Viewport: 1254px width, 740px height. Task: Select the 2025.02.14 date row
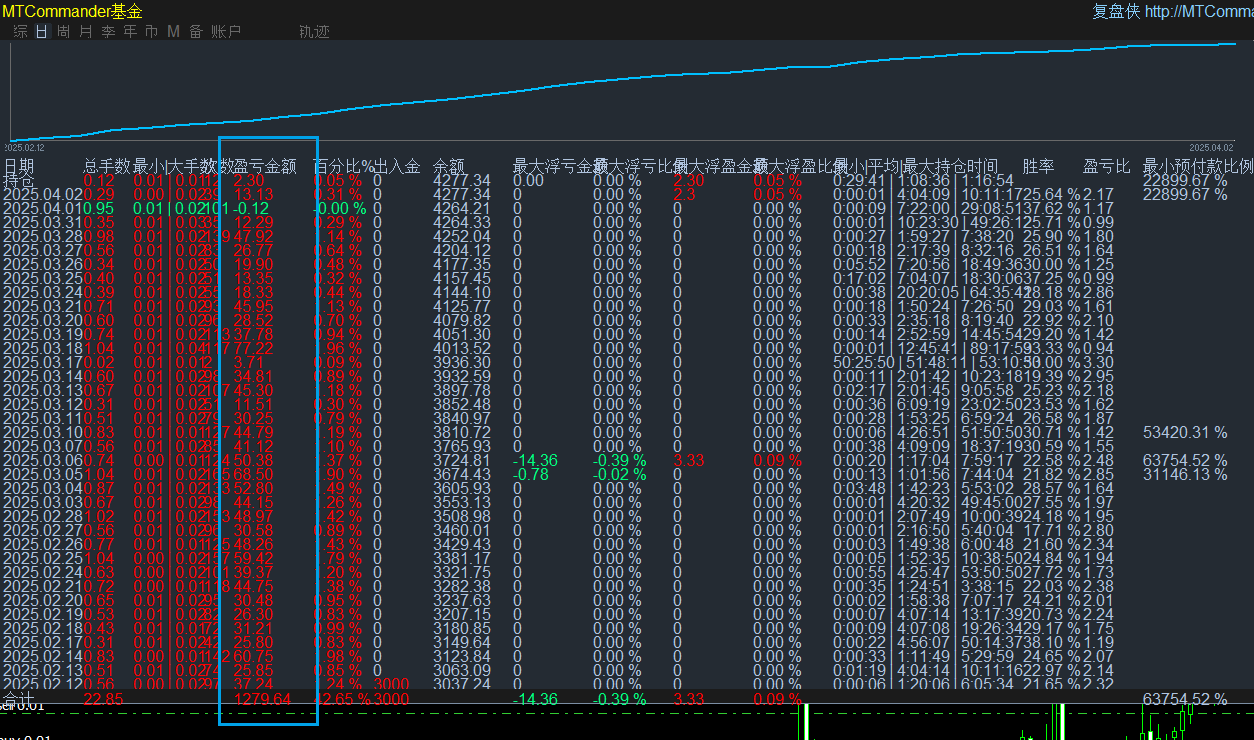pyautogui.click(x=43, y=656)
